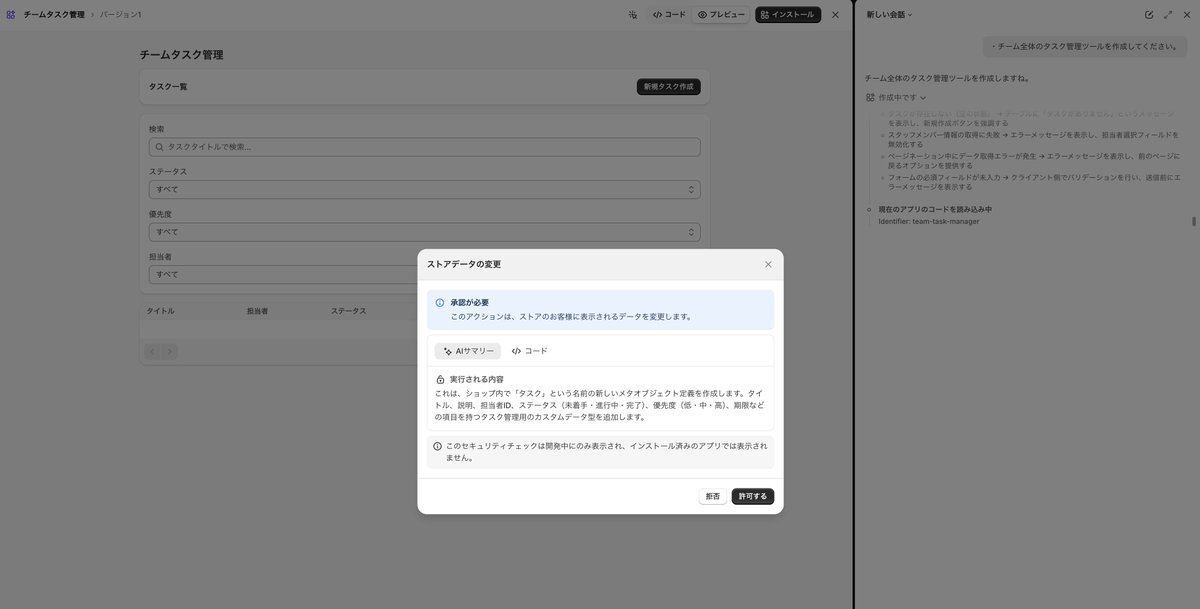Click the info icon in security check note

[438, 446]
